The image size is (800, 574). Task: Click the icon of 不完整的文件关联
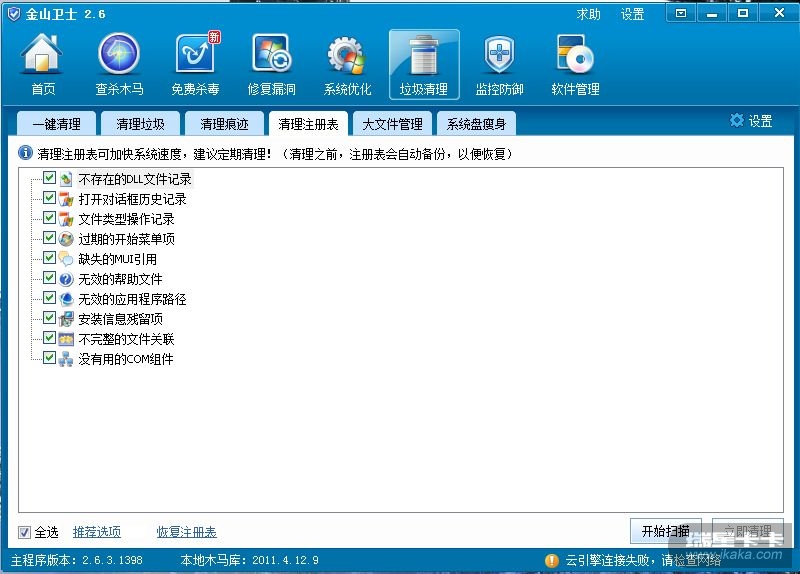[x=66, y=339]
